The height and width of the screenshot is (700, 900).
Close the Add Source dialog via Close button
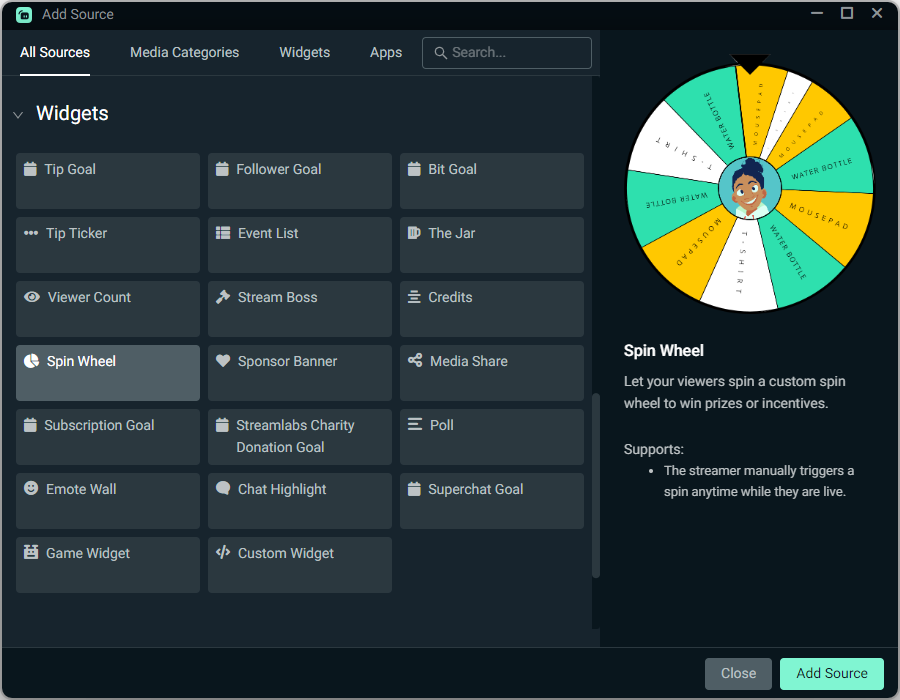point(738,673)
